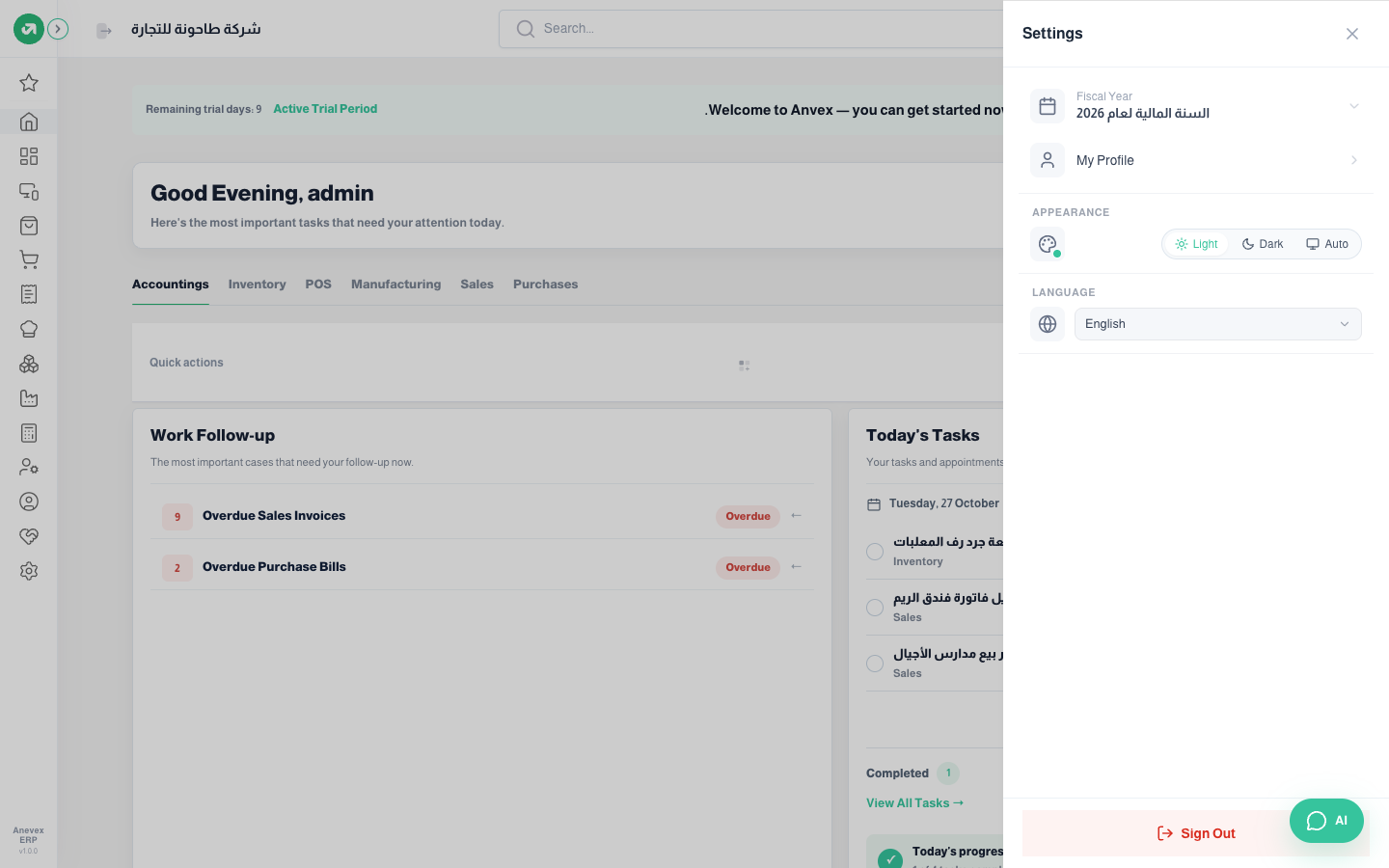Click the Remaining trial days: 9 text

click(204, 109)
